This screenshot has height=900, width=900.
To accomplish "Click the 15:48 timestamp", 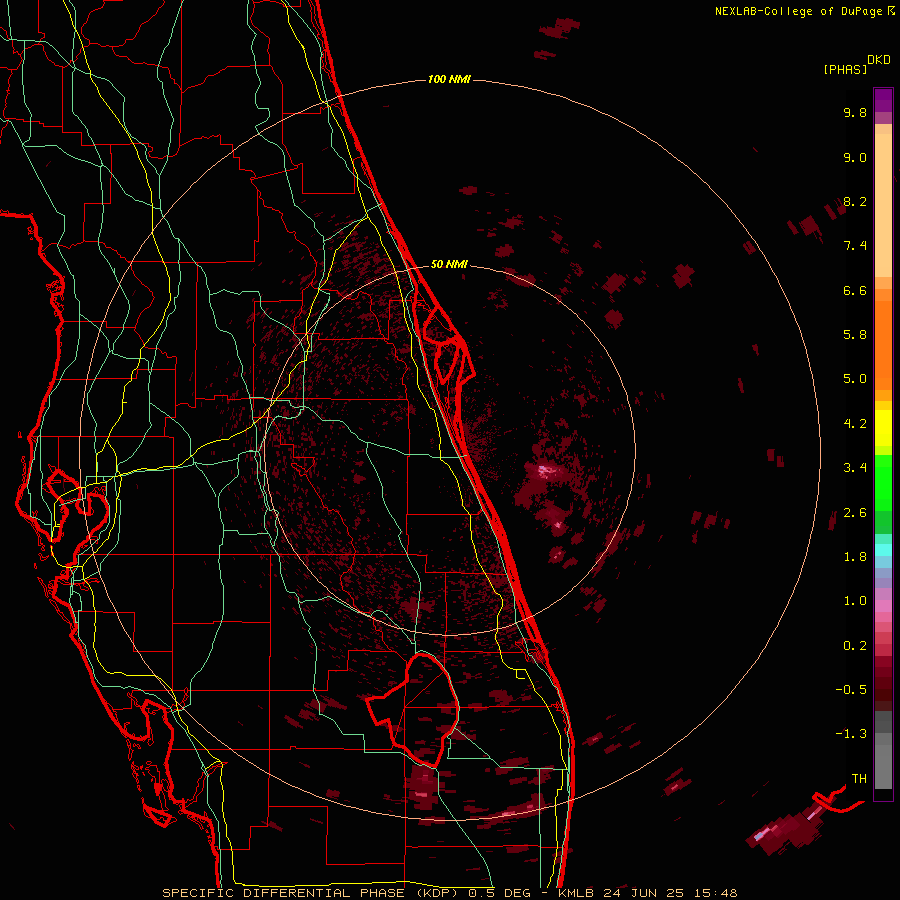I will click(x=715, y=893).
